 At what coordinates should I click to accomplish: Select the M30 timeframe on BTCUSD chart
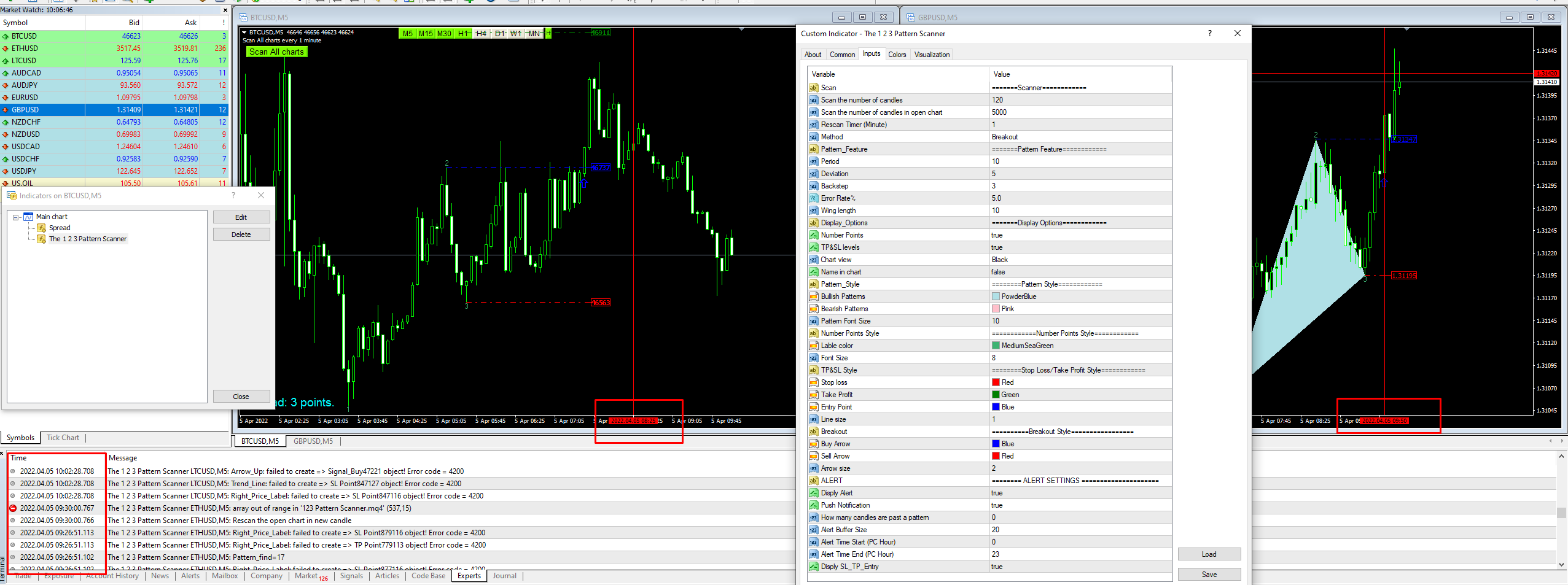click(444, 34)
